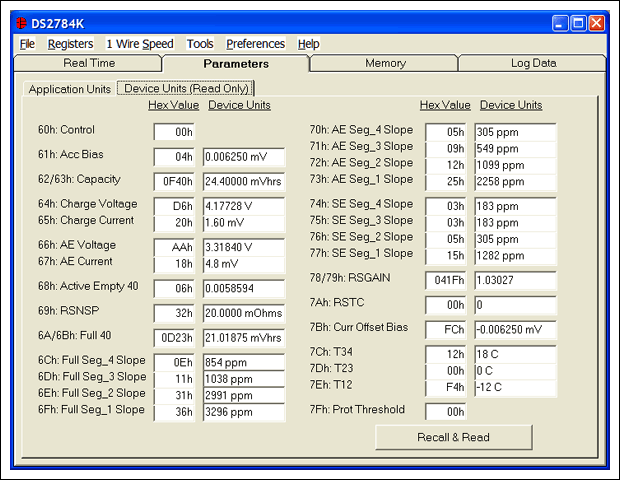Open the Tools menu

[200, 44]
